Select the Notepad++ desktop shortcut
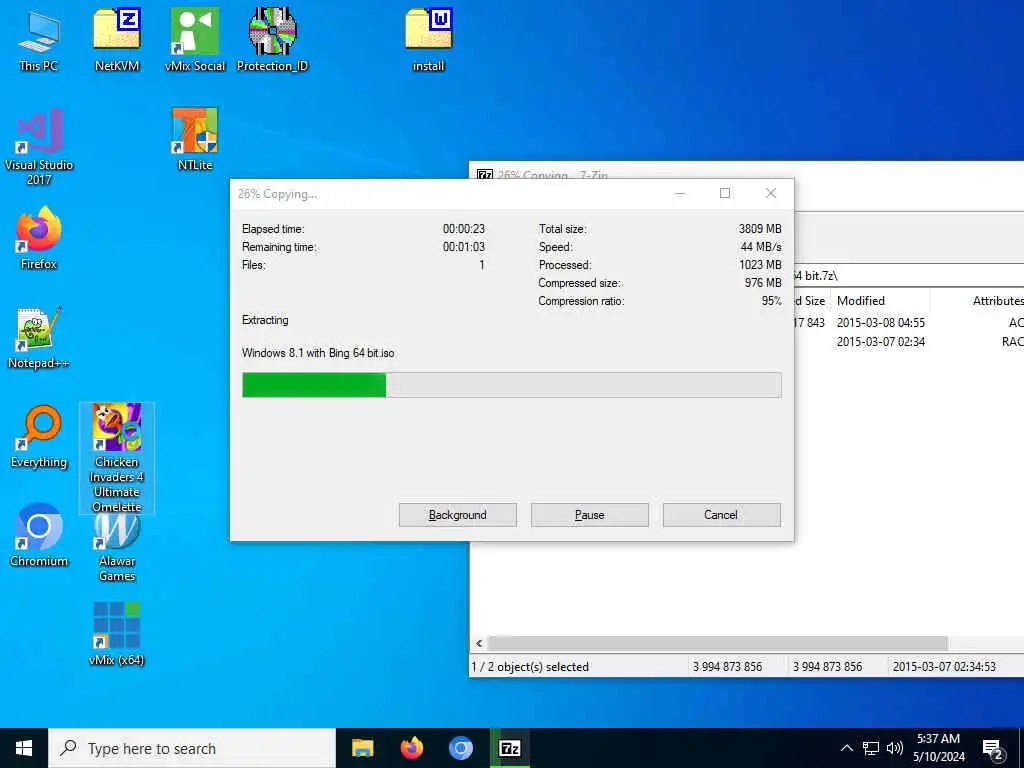The height and width of the screenshot is (768, 1024). click(x=39, y=338)
